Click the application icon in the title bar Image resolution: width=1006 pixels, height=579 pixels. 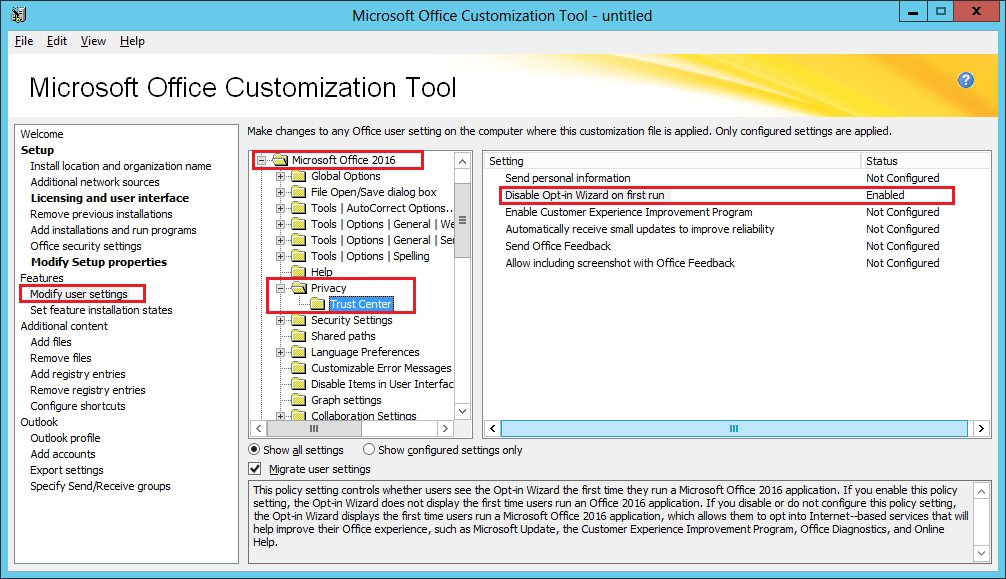(19, 14)
